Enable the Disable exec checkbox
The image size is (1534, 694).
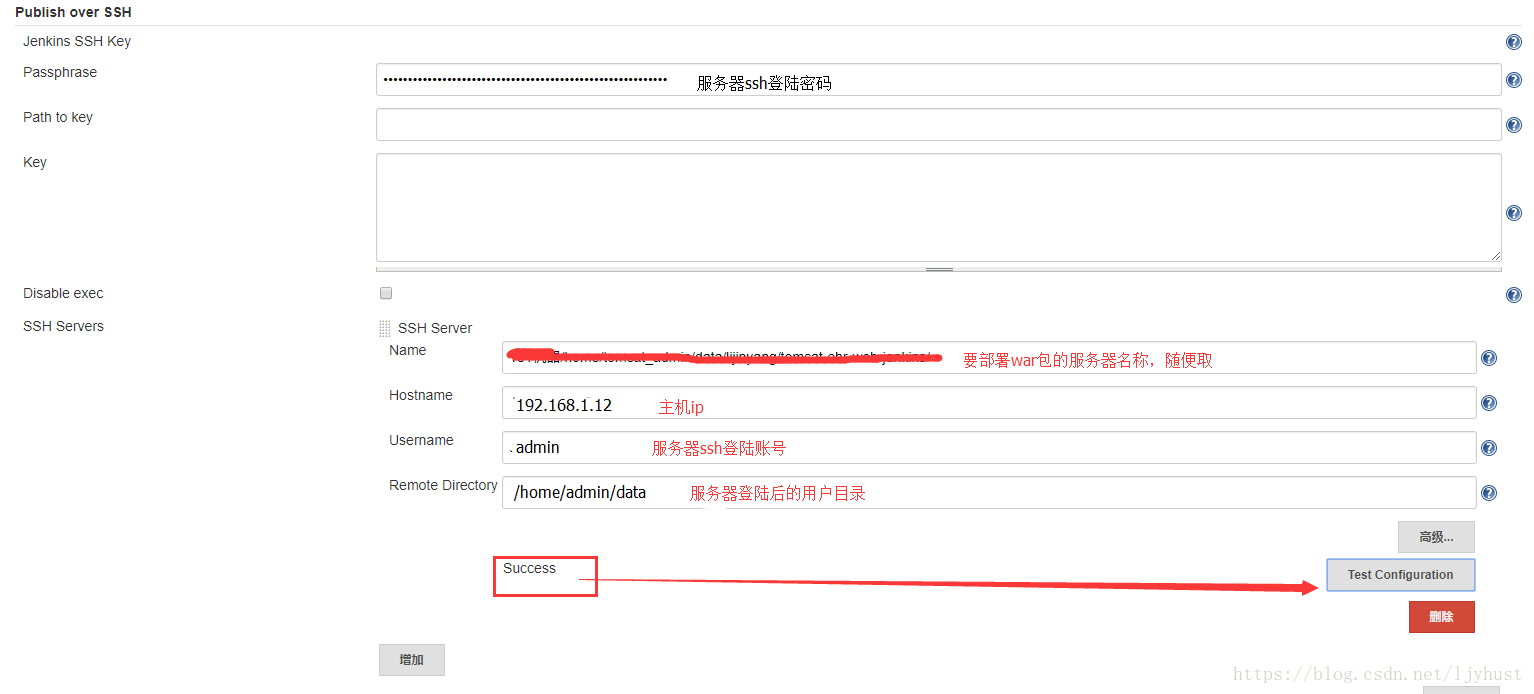(386, 293)
